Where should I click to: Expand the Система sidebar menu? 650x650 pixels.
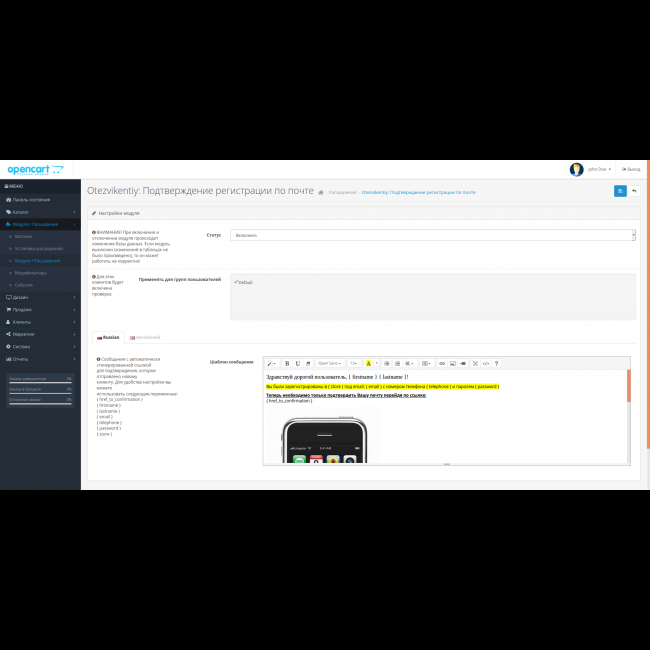(x=40, y=346)
